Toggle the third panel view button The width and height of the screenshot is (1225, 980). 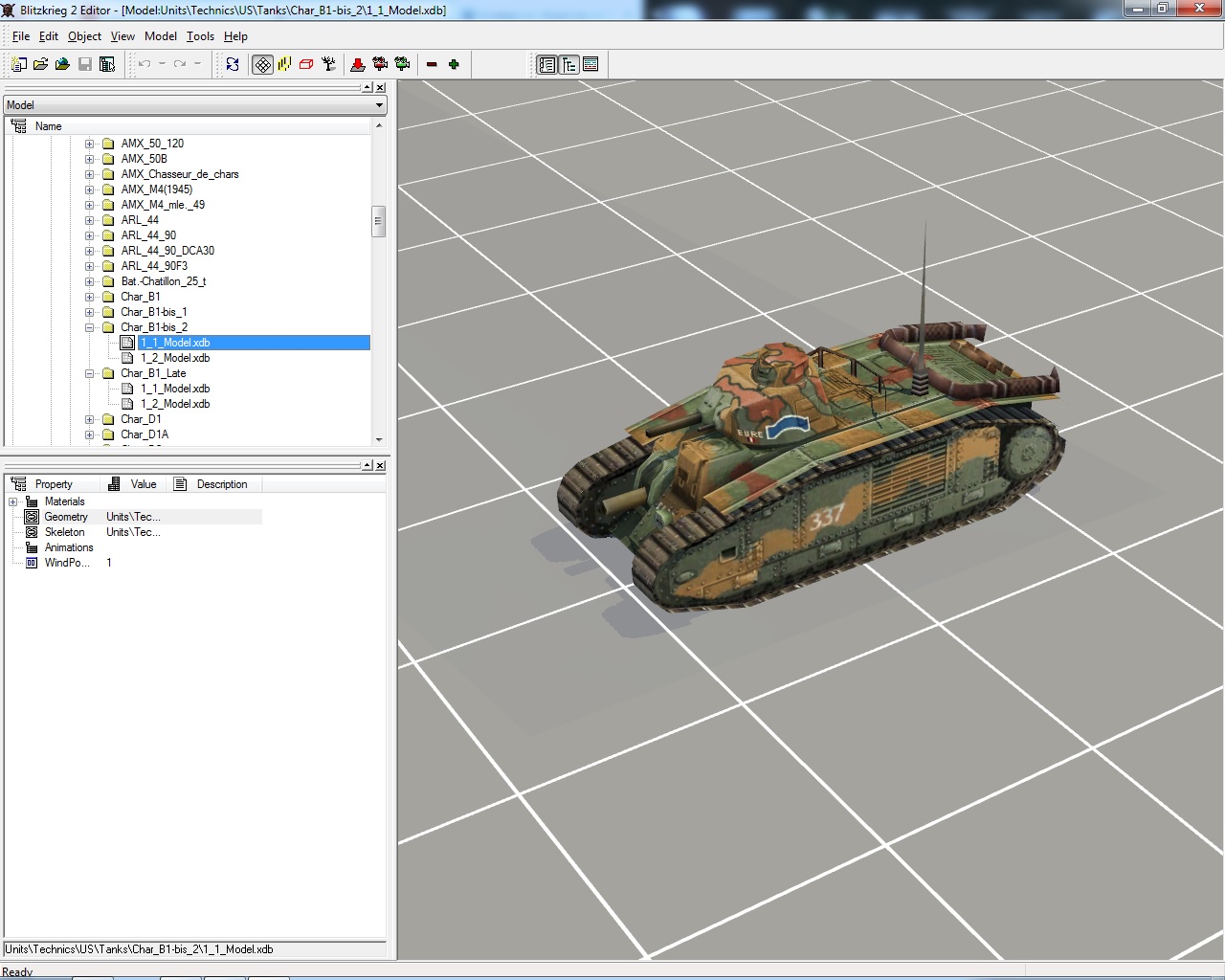pos(591,64)
